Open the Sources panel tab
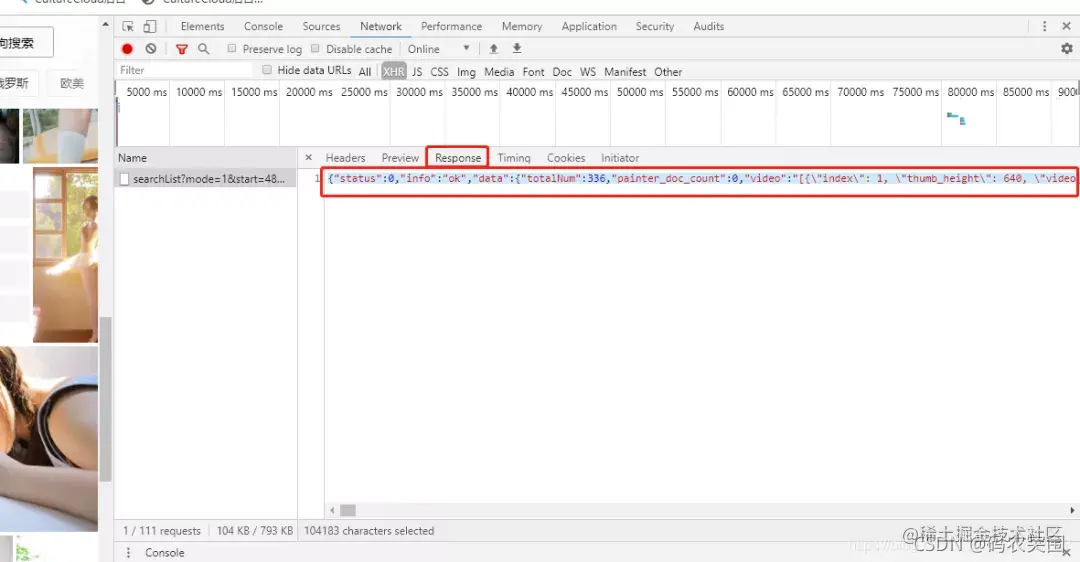1080x562 pixels. tap(321, 26)
